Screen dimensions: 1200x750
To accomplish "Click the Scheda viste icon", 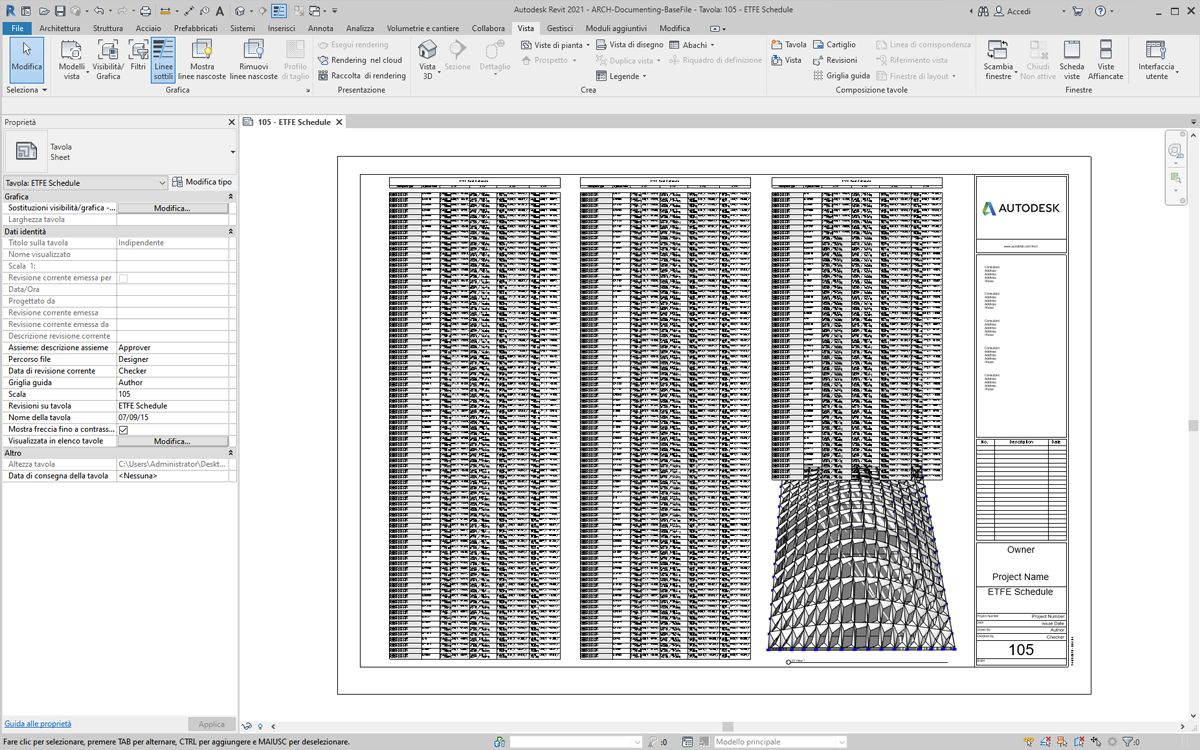I will pos(1071,59).
